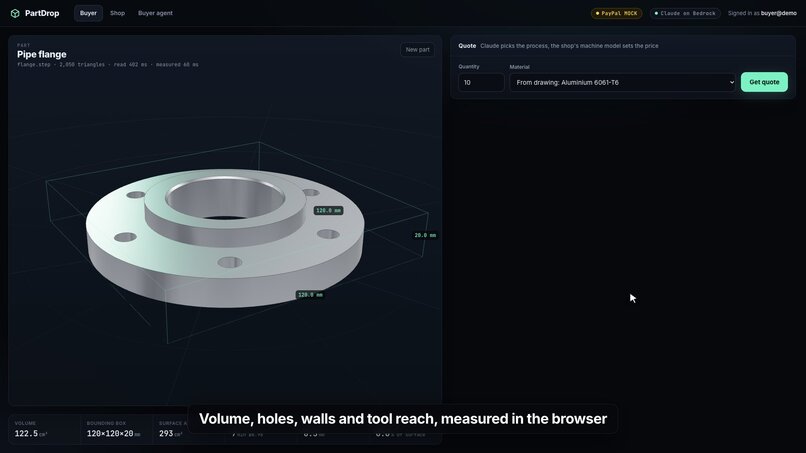Click the 120.0 mm label near bottom edge
The height and width of the screenshot is (453, 806).
pos(310,295)
